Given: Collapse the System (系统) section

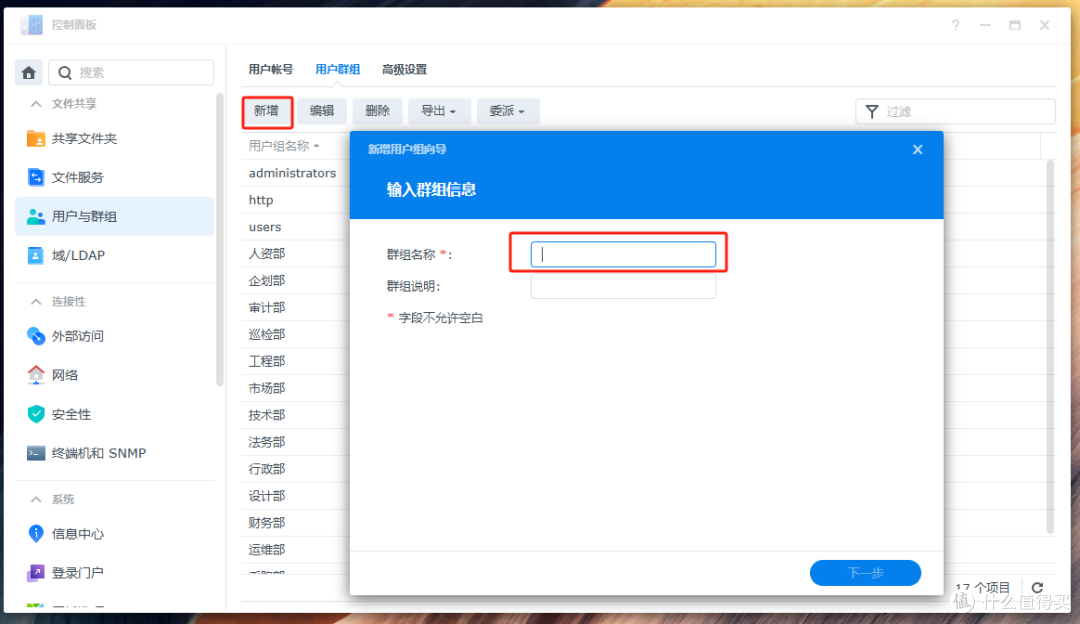Looking at the screenshot, I should click(x=36, y=499).
